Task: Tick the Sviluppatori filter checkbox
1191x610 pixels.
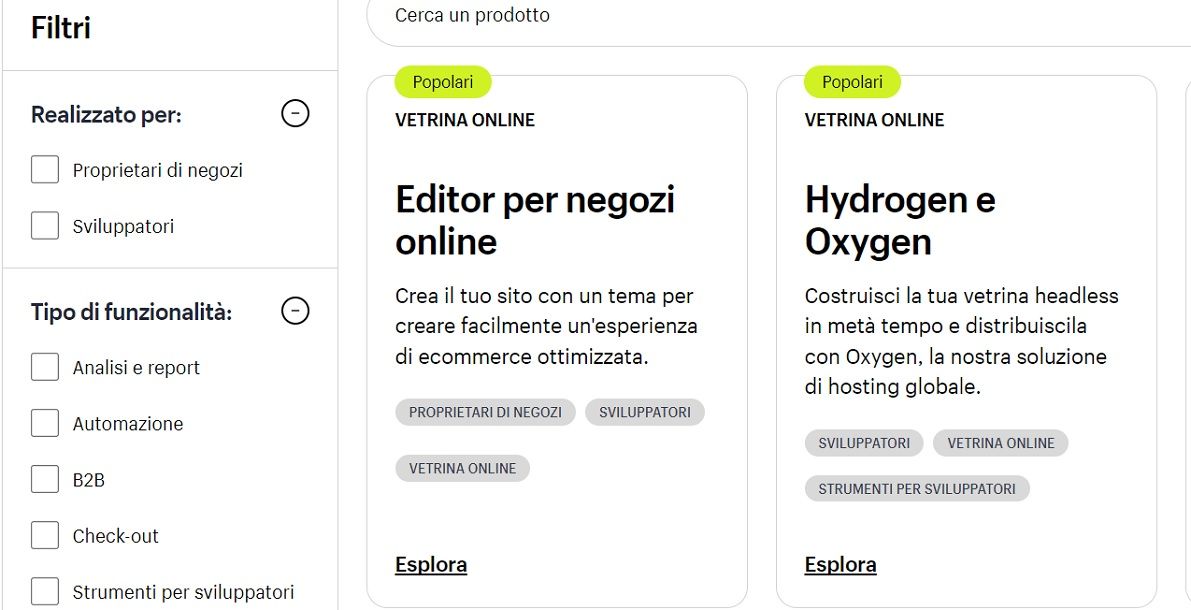Action: click(x=45, y=226)
